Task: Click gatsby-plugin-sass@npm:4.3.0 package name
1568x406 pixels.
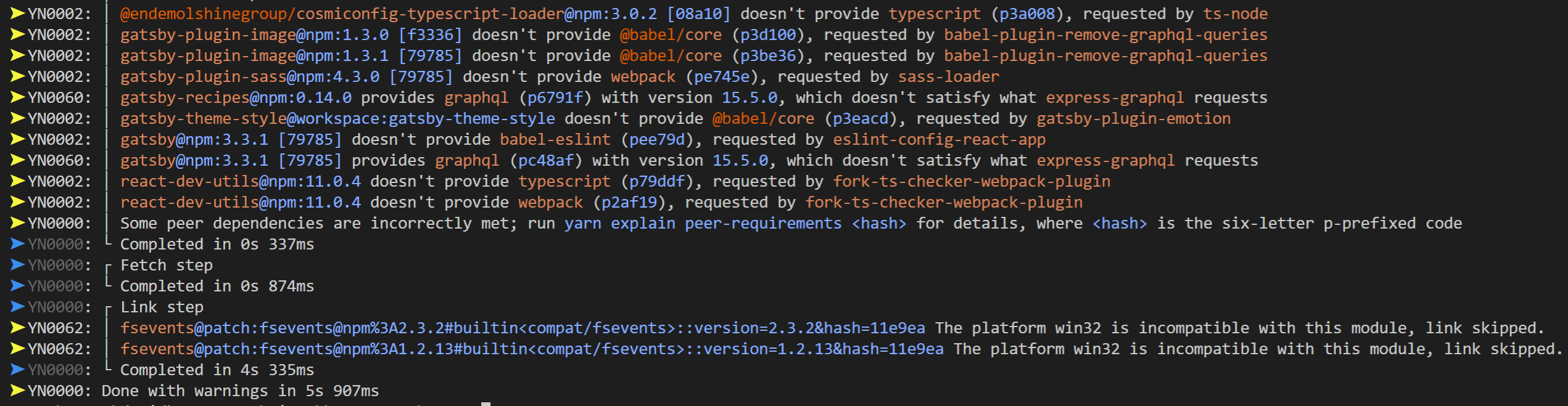Action: [x=250, y=76]
